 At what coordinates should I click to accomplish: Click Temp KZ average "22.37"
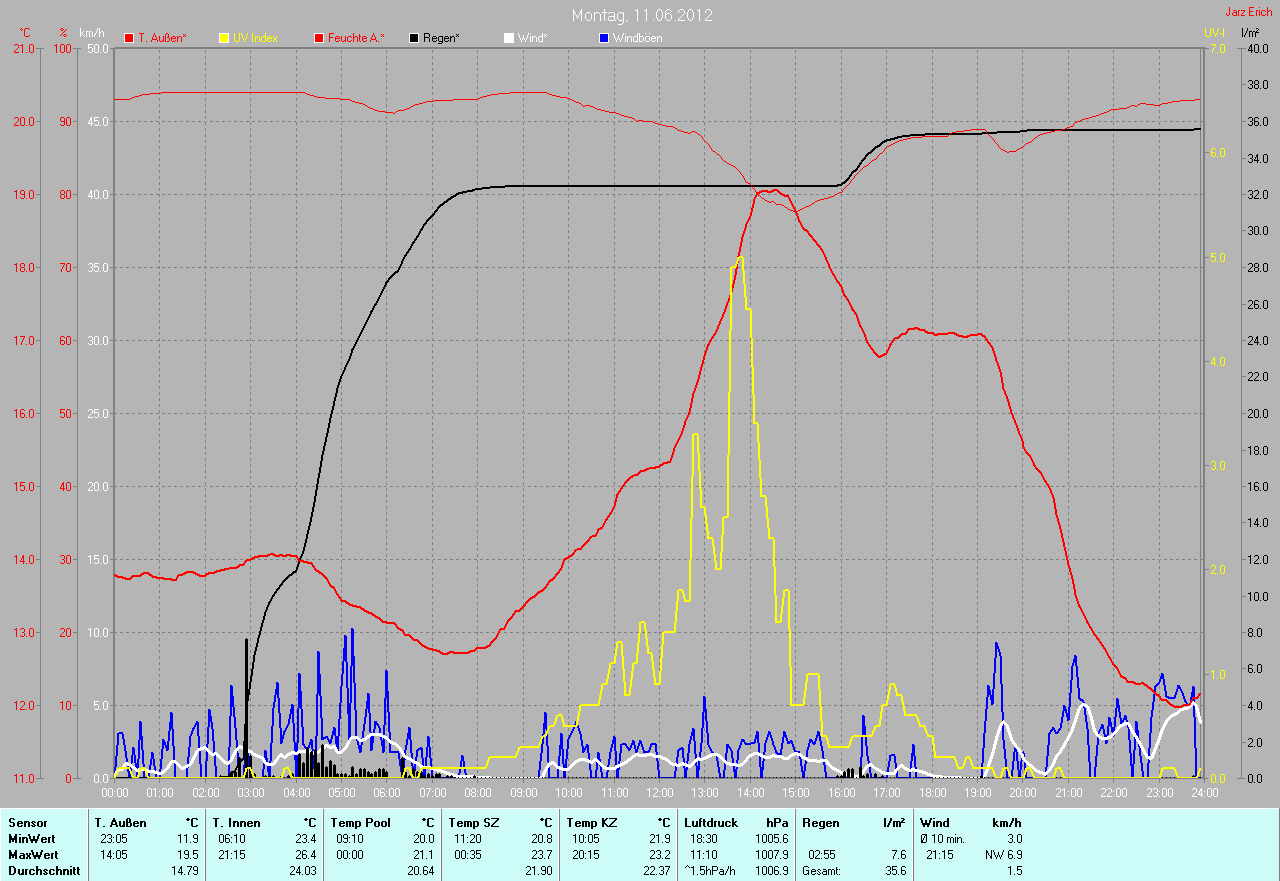click(656, 871)
